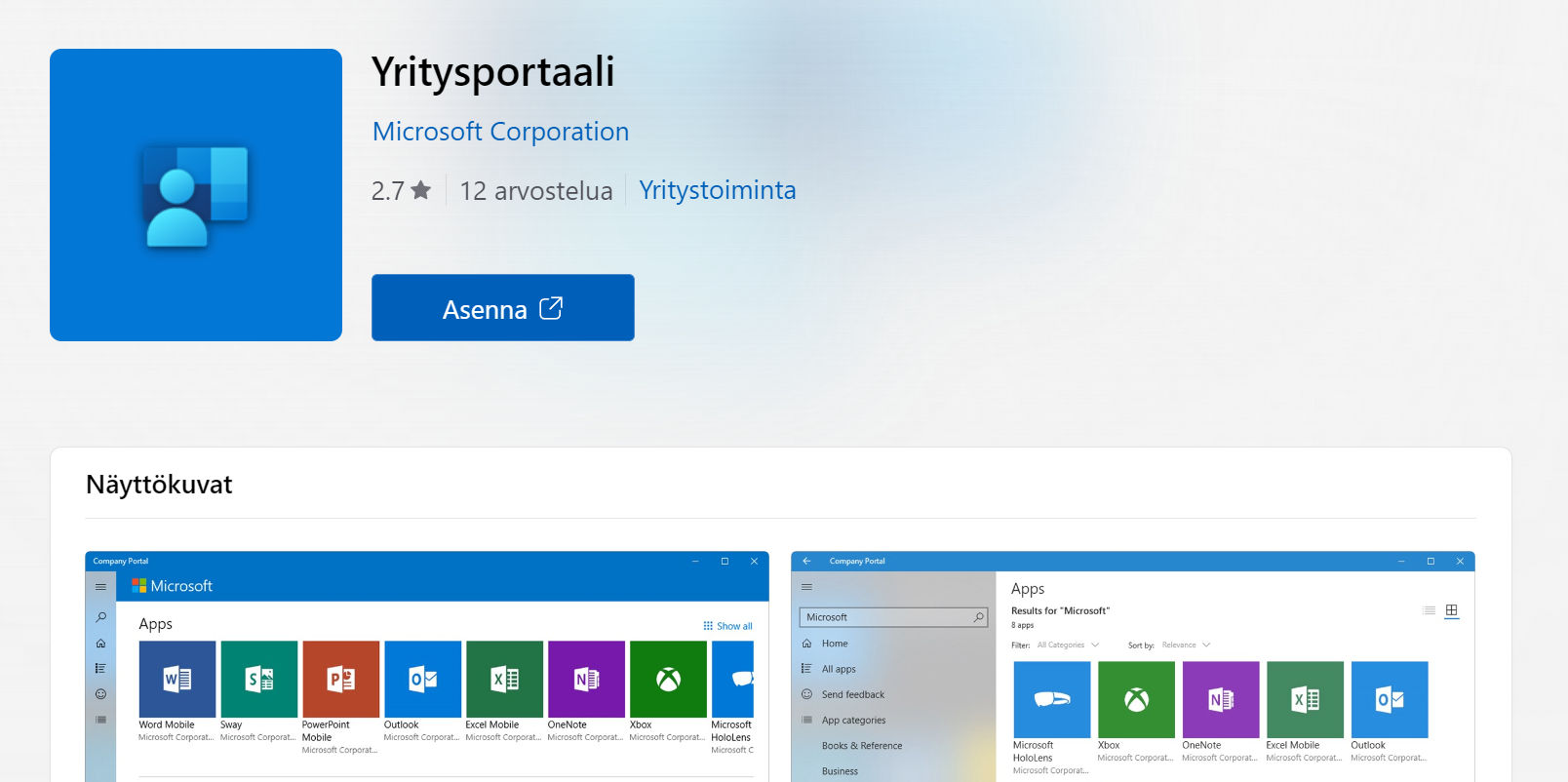Open the second screenshot with search results
This screenshot has width=1568, height=782.
pyautogui.click(x=1133, y=667)
